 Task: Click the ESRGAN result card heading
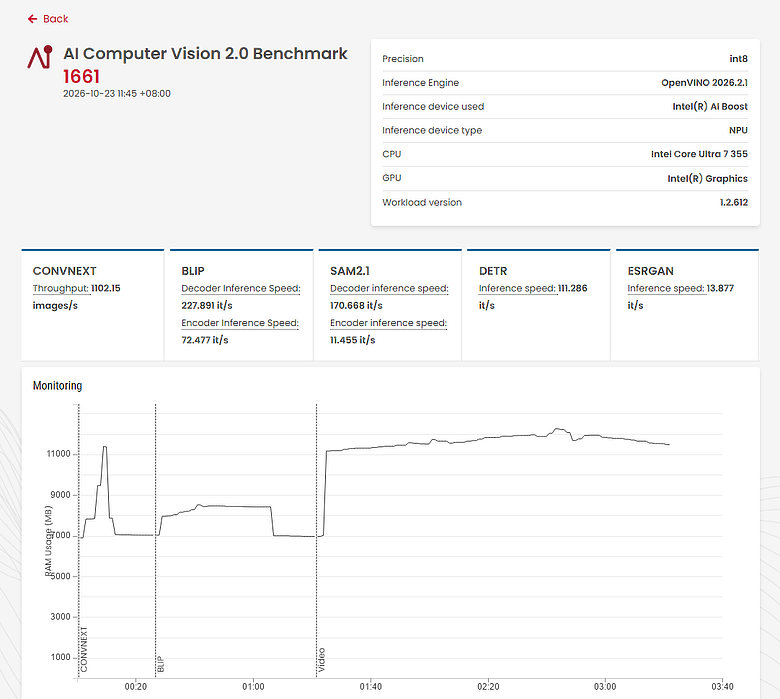click(651, 271)
